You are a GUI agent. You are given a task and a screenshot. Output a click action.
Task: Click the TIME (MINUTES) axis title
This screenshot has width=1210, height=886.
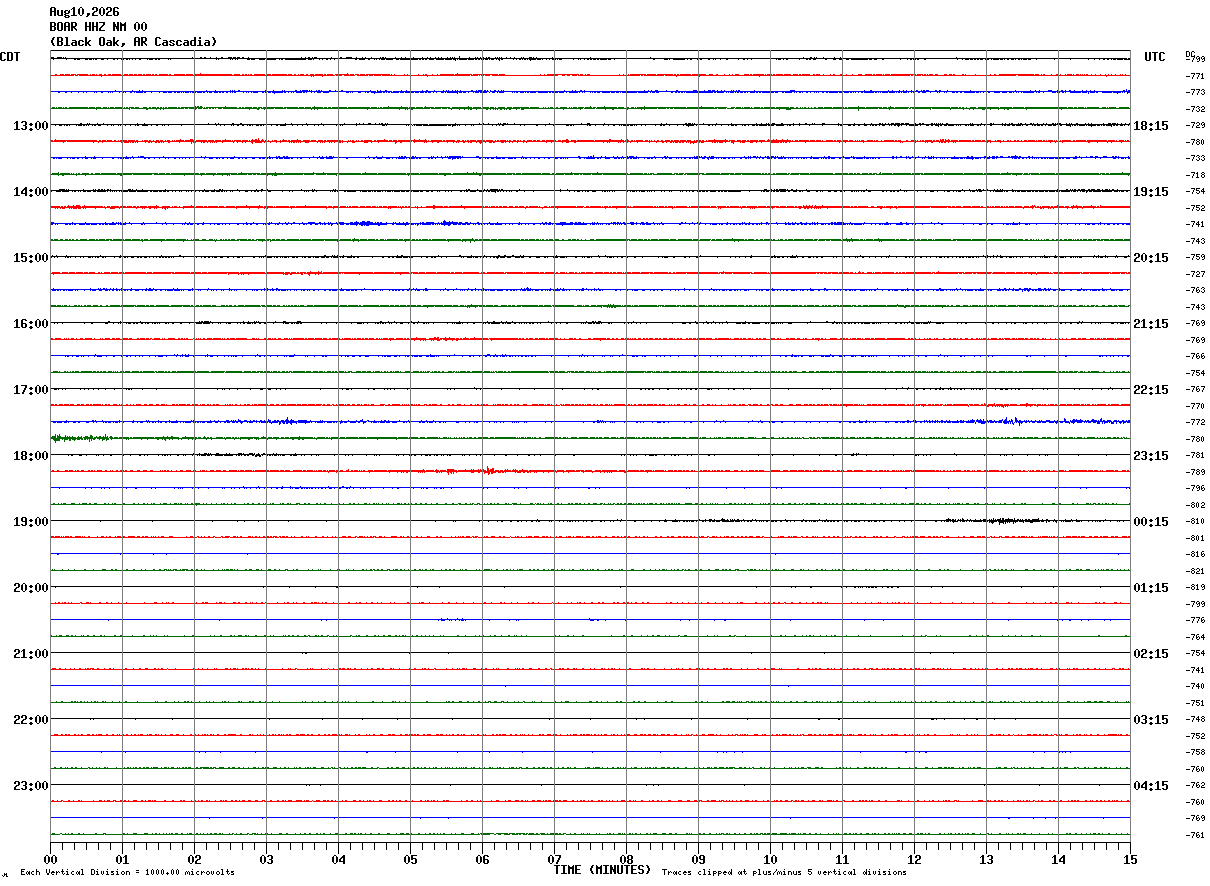tap(602, 870)
